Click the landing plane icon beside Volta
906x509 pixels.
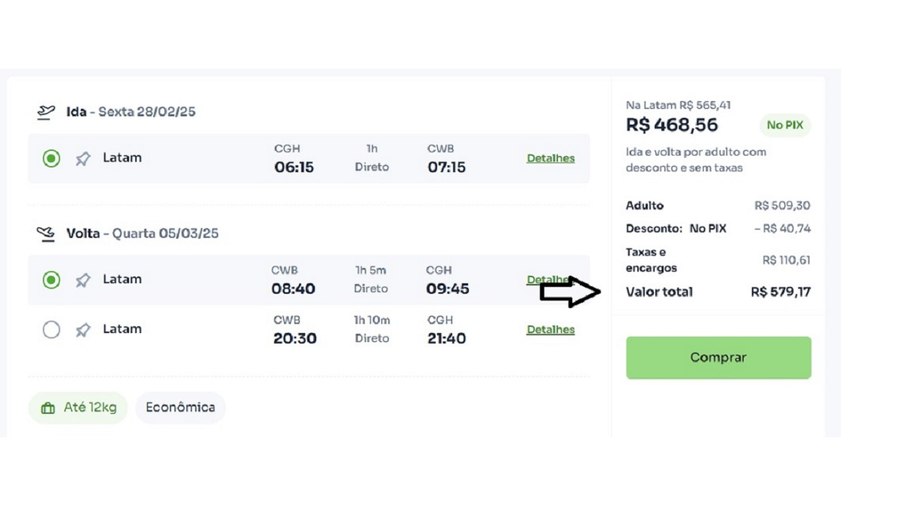[45, 233]
